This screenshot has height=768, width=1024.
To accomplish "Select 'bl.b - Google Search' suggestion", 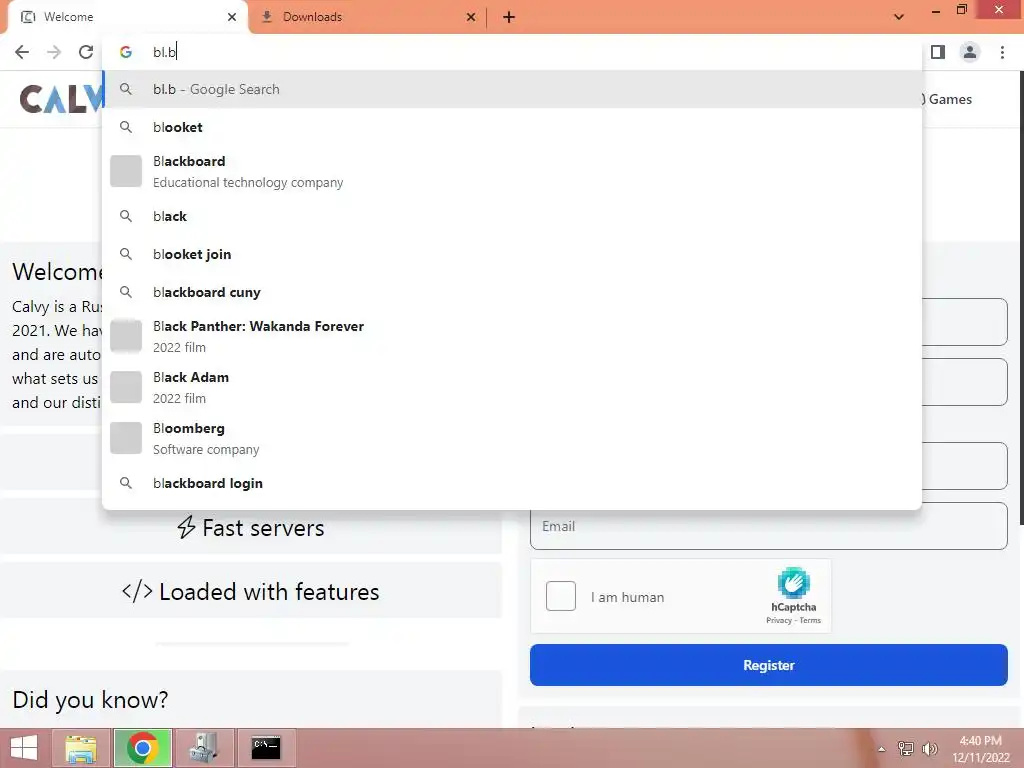I will coord(512,89).
